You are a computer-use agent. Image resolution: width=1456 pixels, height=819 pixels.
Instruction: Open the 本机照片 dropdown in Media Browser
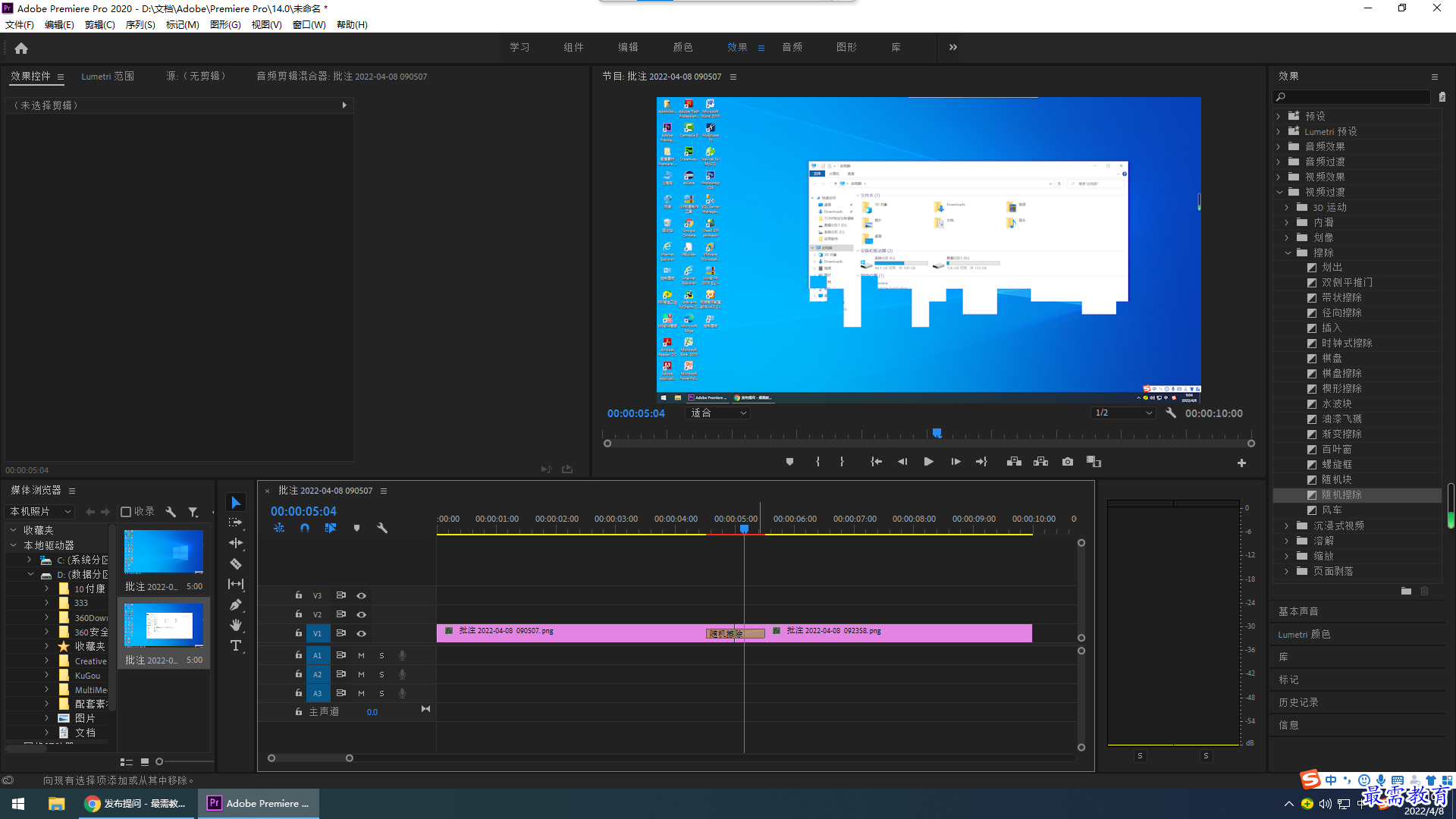pyautogui.click(x=40, y=512)
